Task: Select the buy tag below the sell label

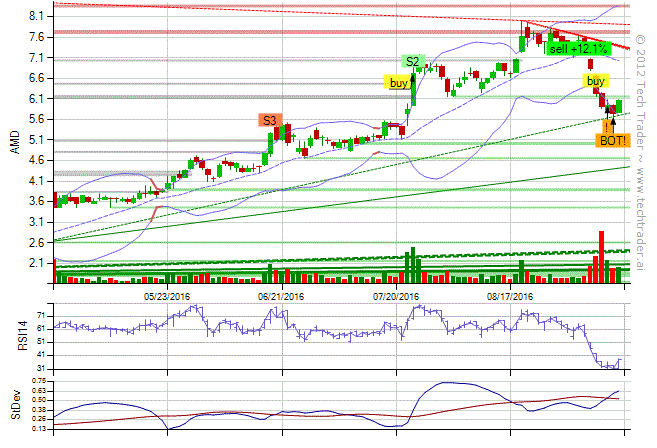Action: (596, 80)
